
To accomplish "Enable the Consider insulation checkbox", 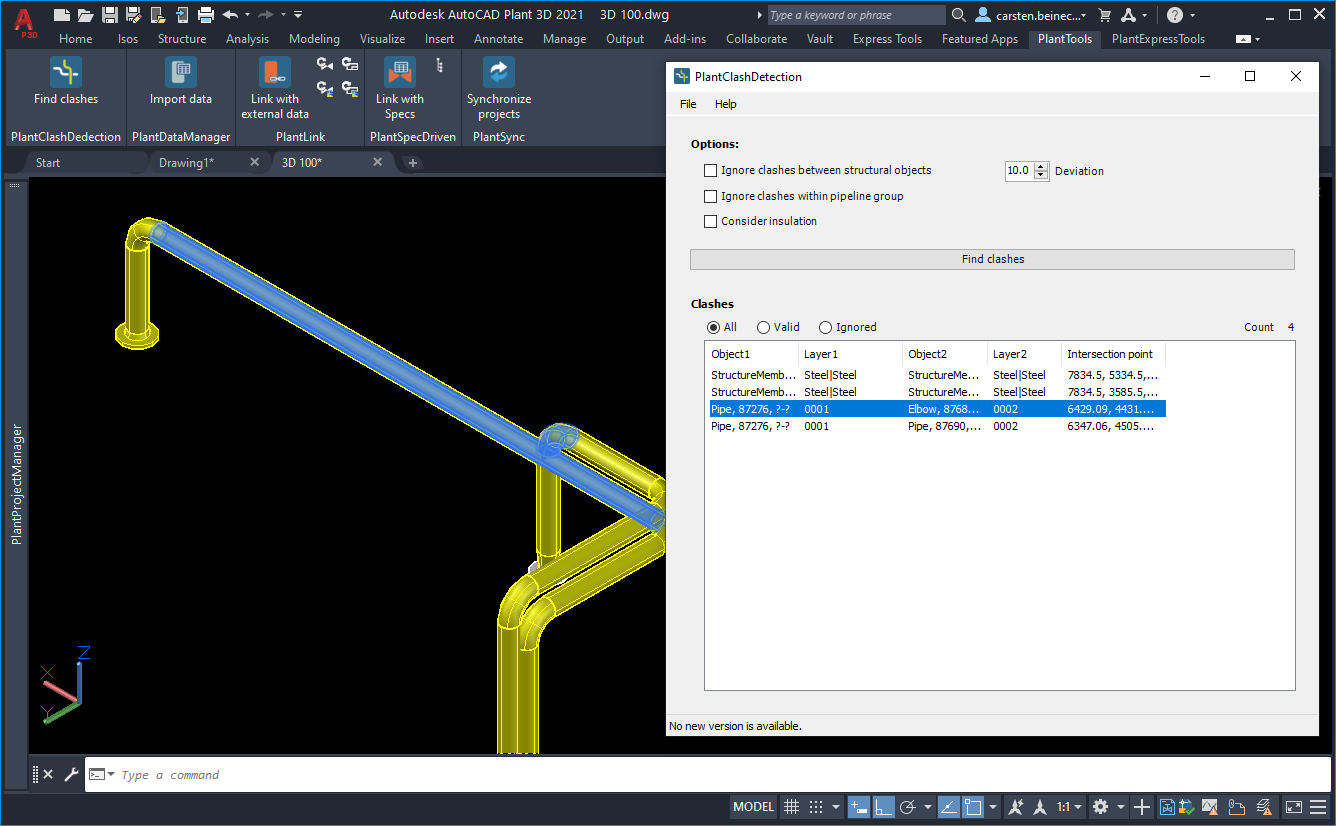I will point(711,222).
